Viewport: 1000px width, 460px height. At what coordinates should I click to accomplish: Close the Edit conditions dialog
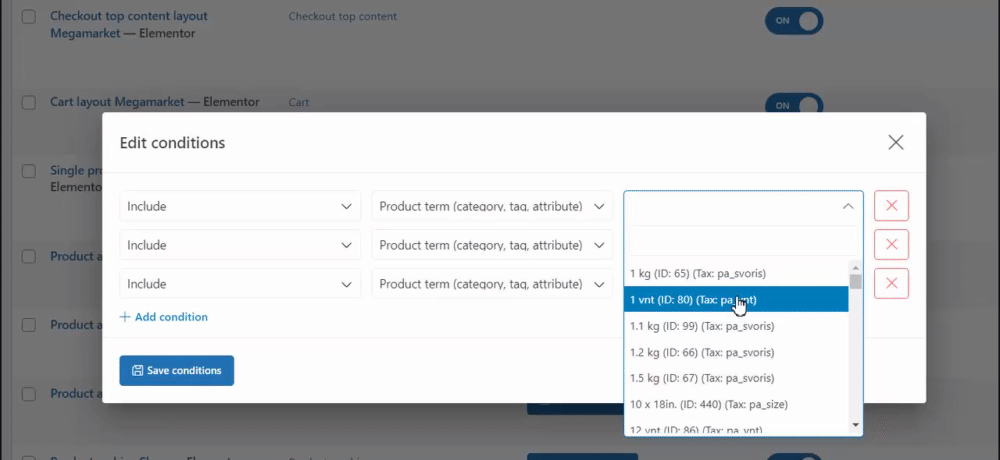point(896,142)
